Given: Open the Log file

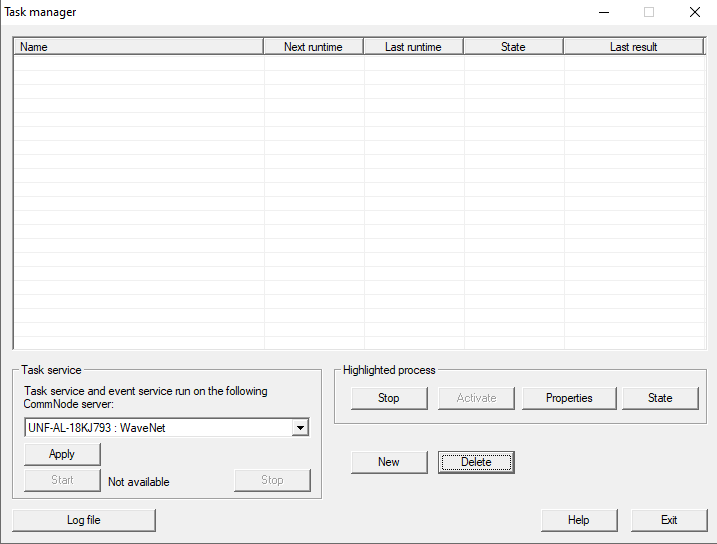Looking at the screenshot, I should pyautogui.click(x=84, y=520).
